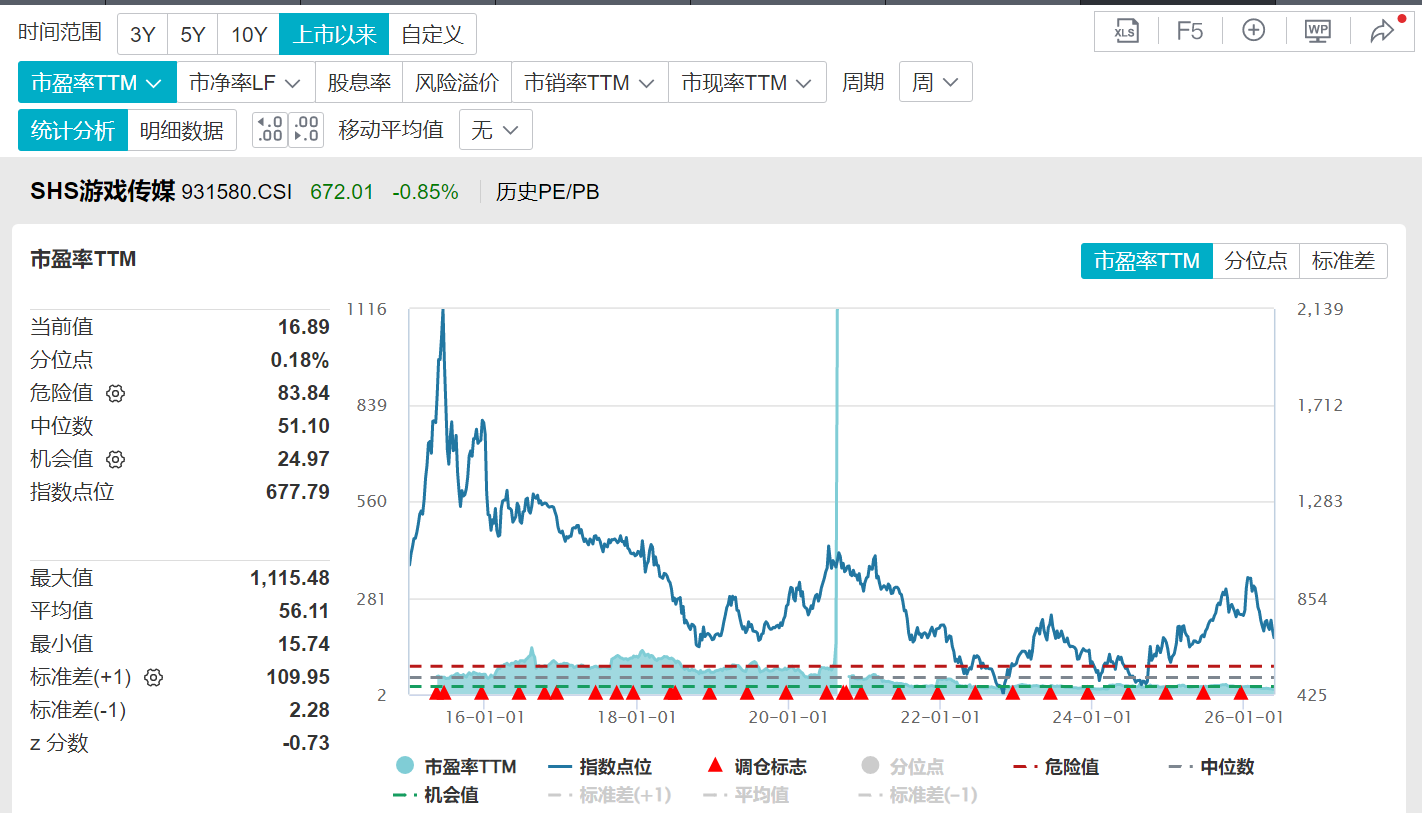The height and width of the screenshot is (813, 1422).
Task: Toggle the 指数点位 legend series
Action: [600, 767]
